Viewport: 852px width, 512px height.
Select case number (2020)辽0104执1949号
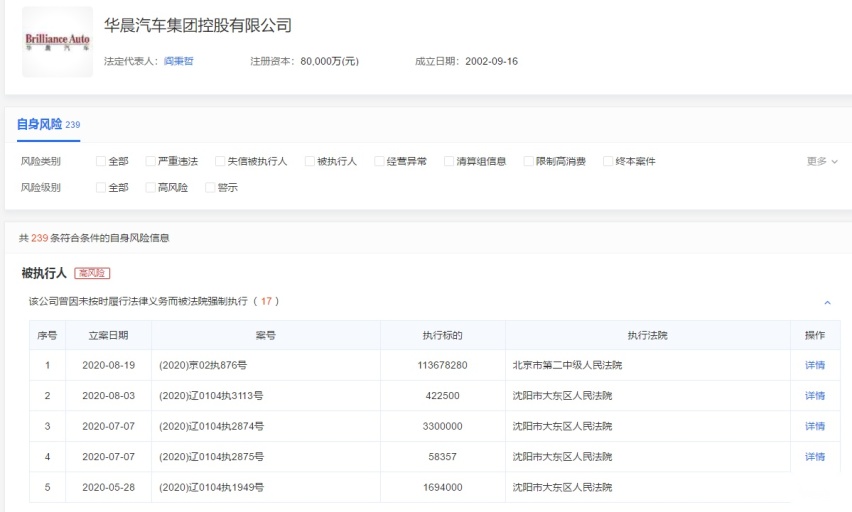[x=211, y=488]
